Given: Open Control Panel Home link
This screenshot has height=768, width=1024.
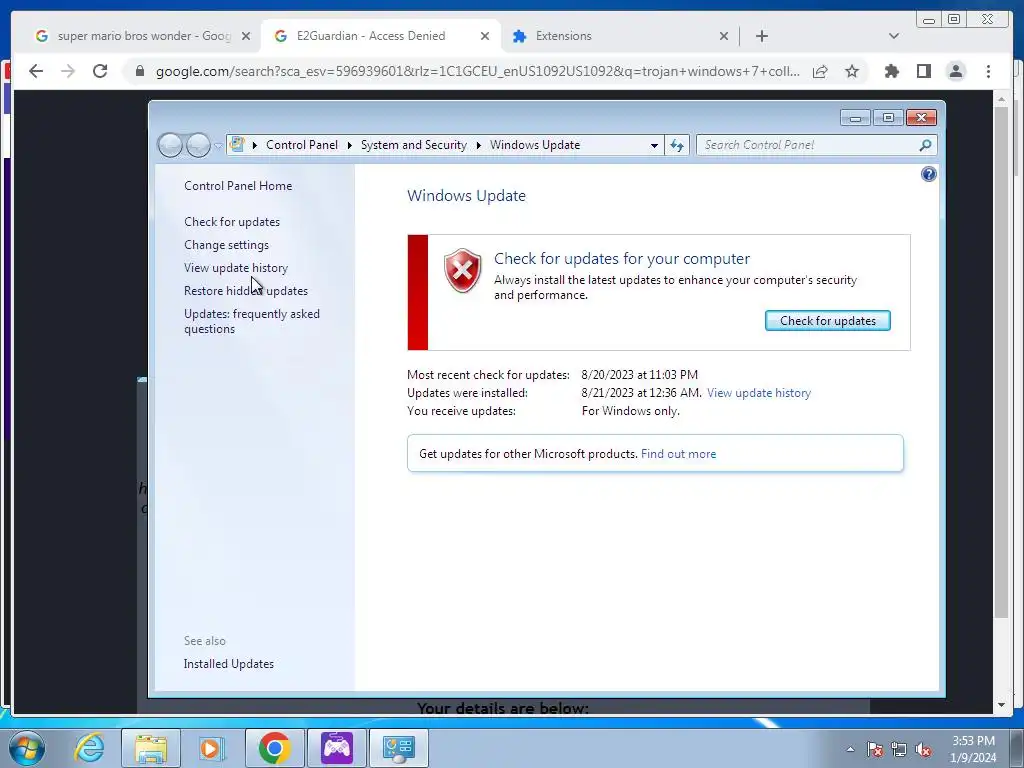Looking at the screenshot, I should pos(238,186).
